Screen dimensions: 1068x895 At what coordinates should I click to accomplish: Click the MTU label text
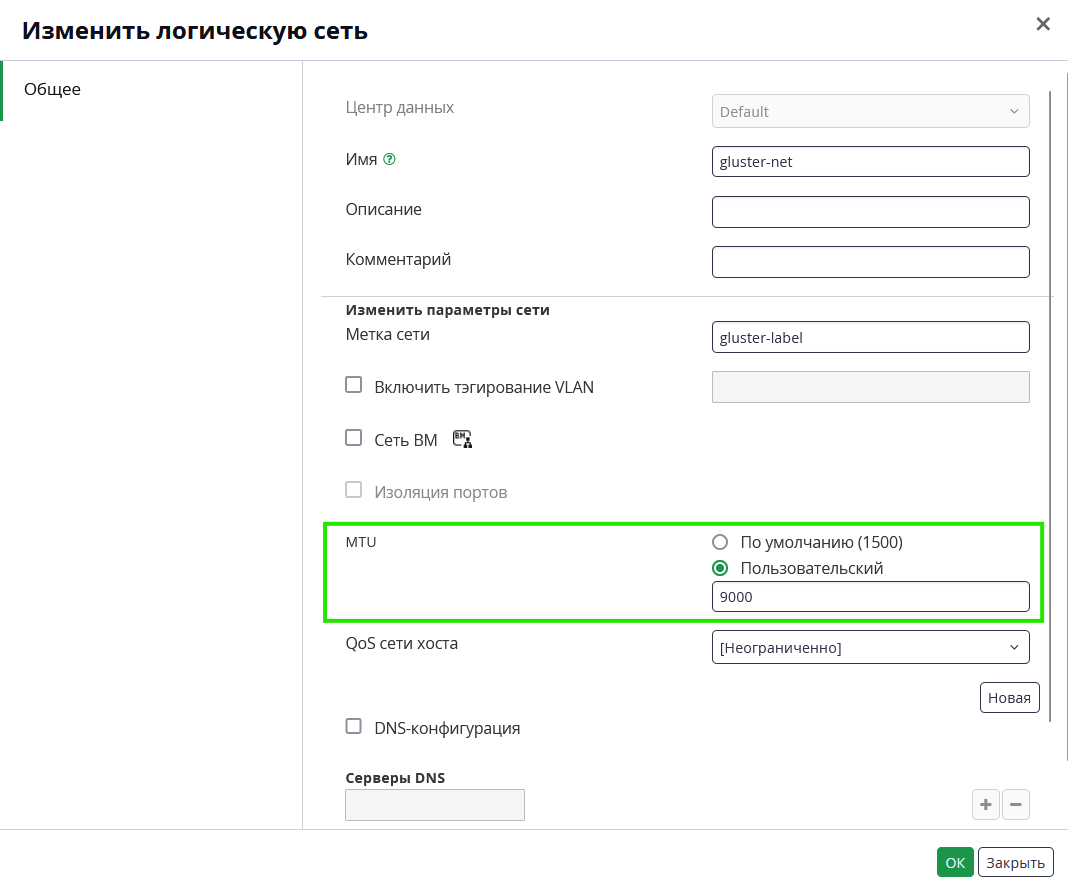click(361, 542)
